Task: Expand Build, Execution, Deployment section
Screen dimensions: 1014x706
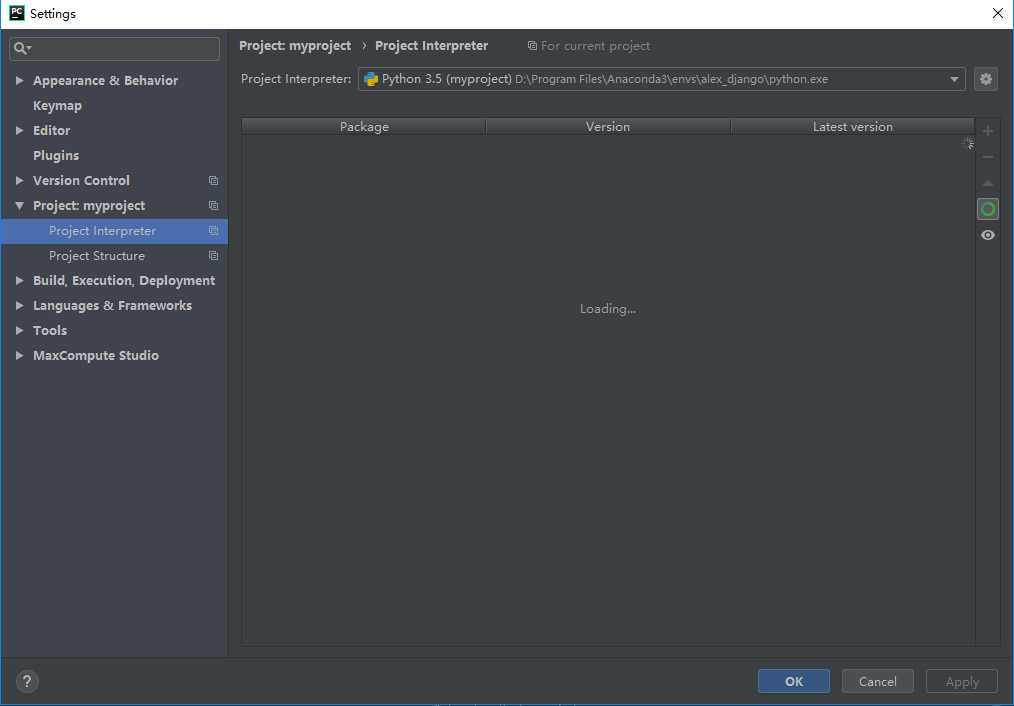Action: coord(19,281)
